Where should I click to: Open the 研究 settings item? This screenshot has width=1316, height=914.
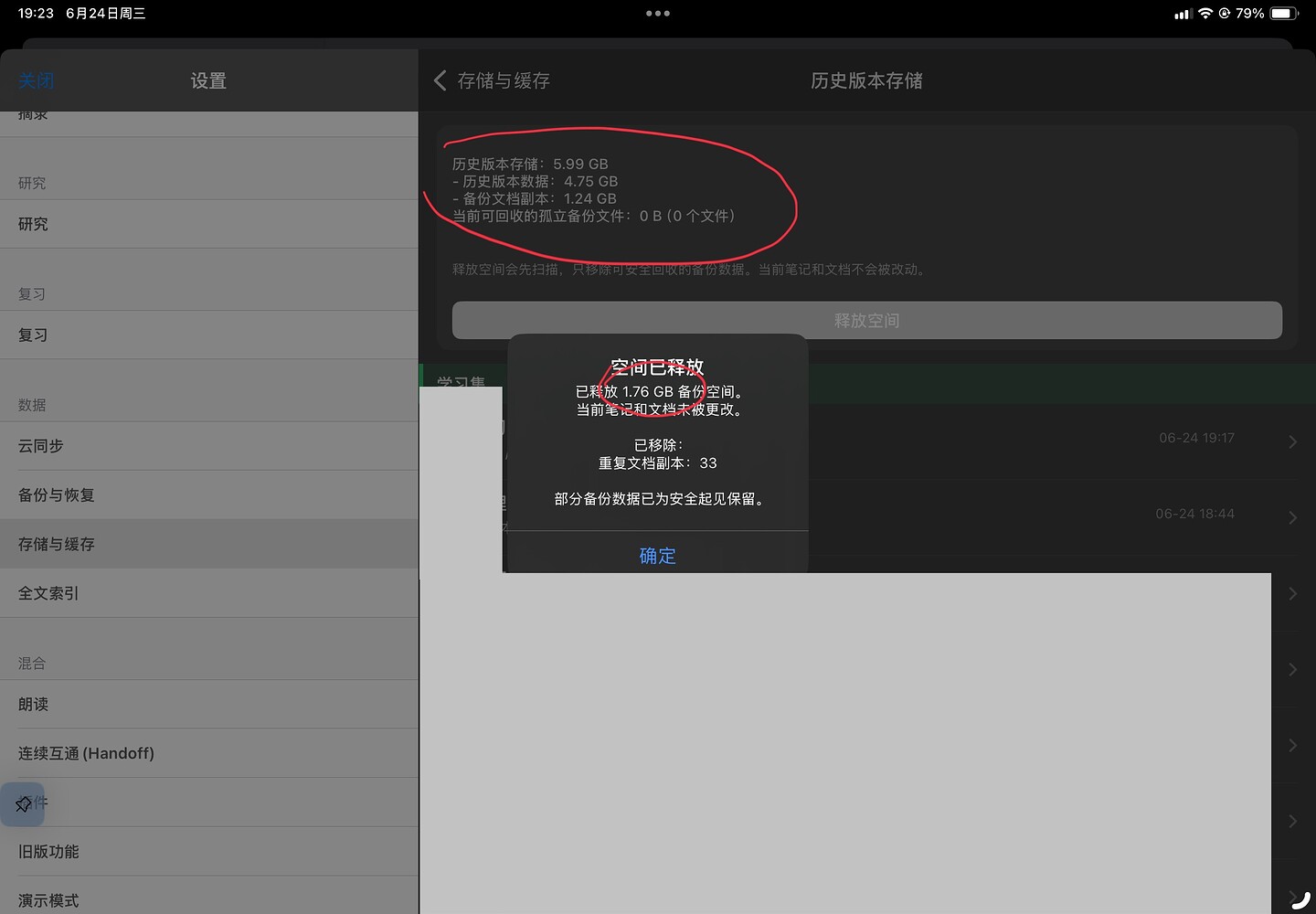coord(209,224)
